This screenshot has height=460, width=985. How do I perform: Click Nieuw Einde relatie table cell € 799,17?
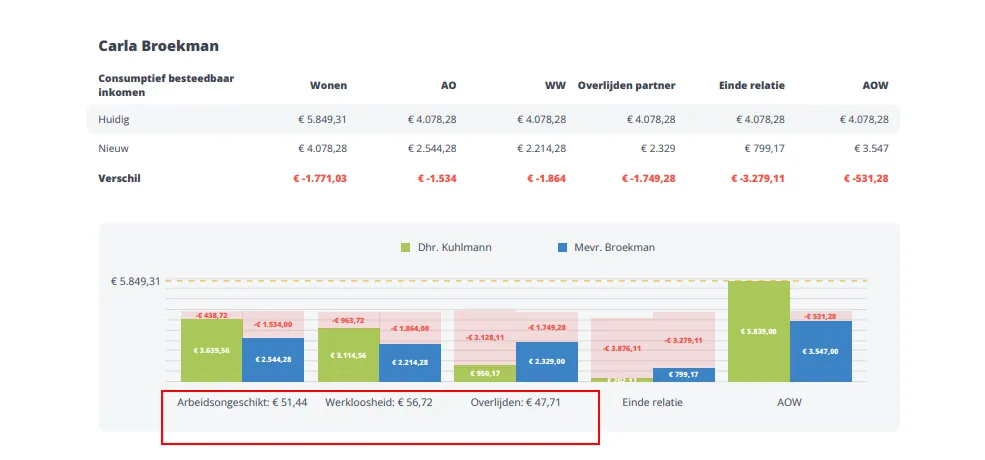pos(765,149)
